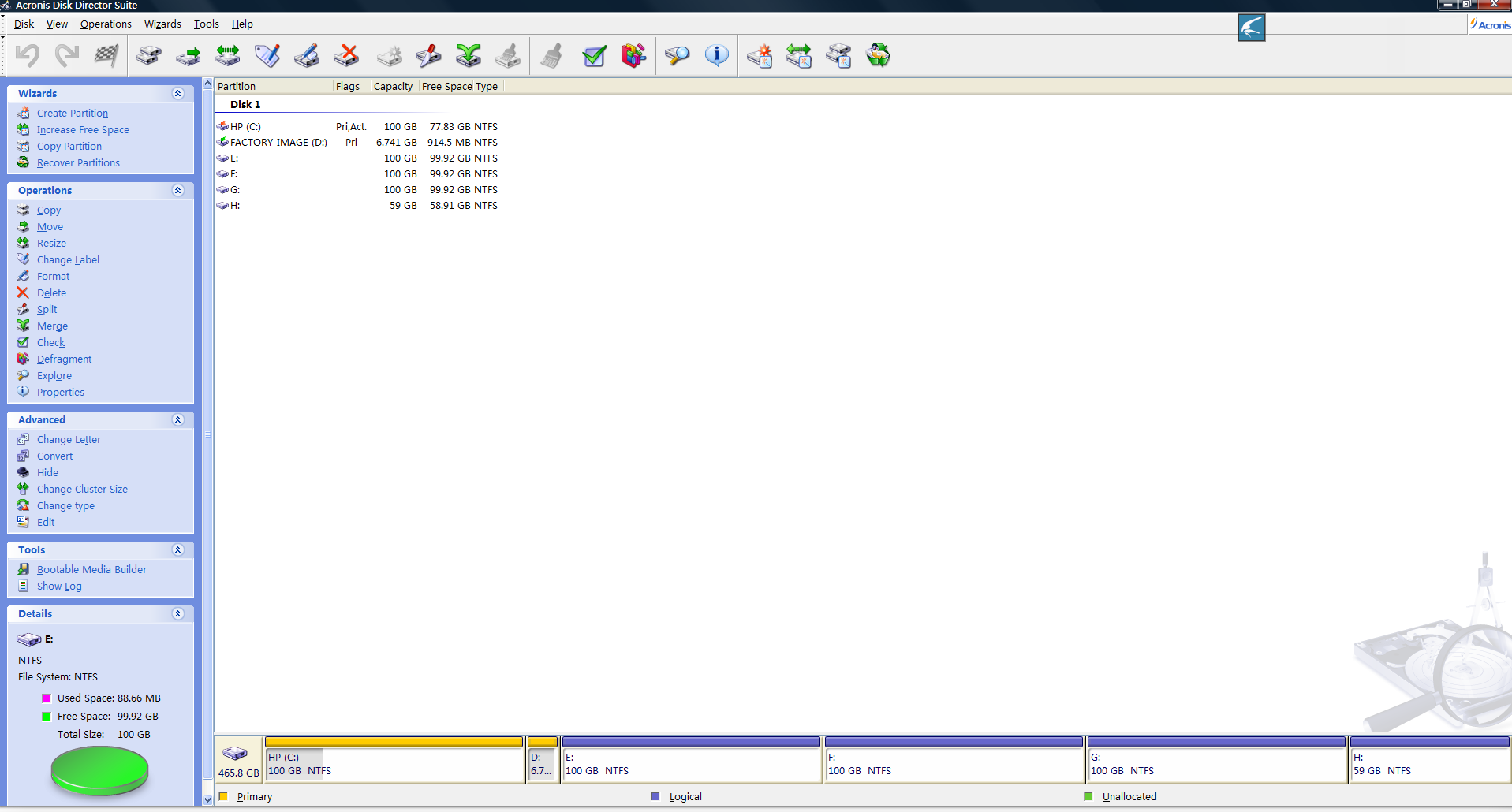Collapse the Details panel

point(178,613)
